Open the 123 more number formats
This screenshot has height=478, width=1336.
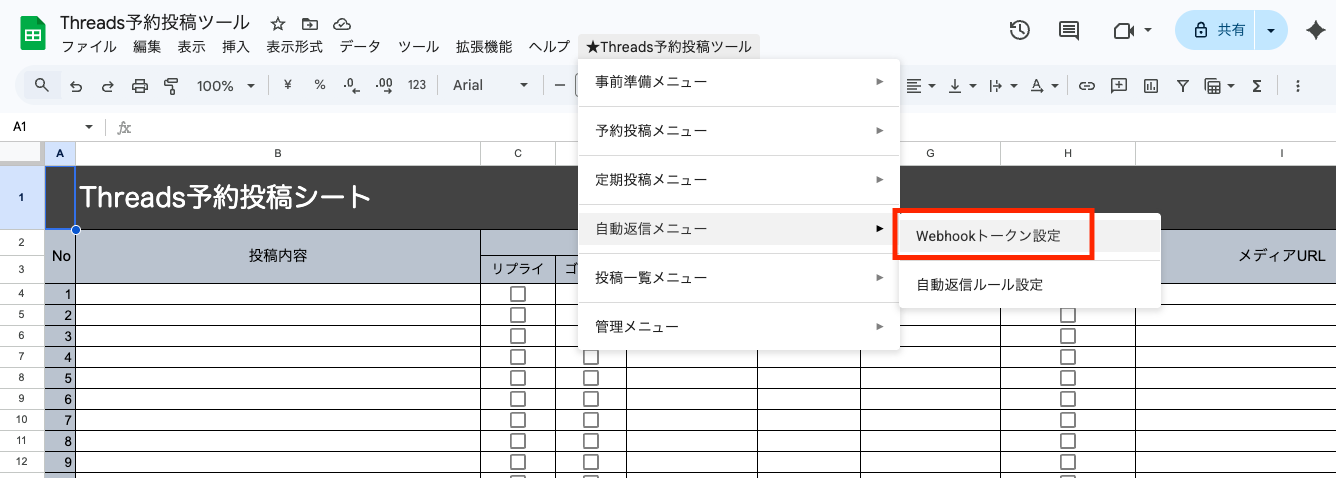(417, 85)
